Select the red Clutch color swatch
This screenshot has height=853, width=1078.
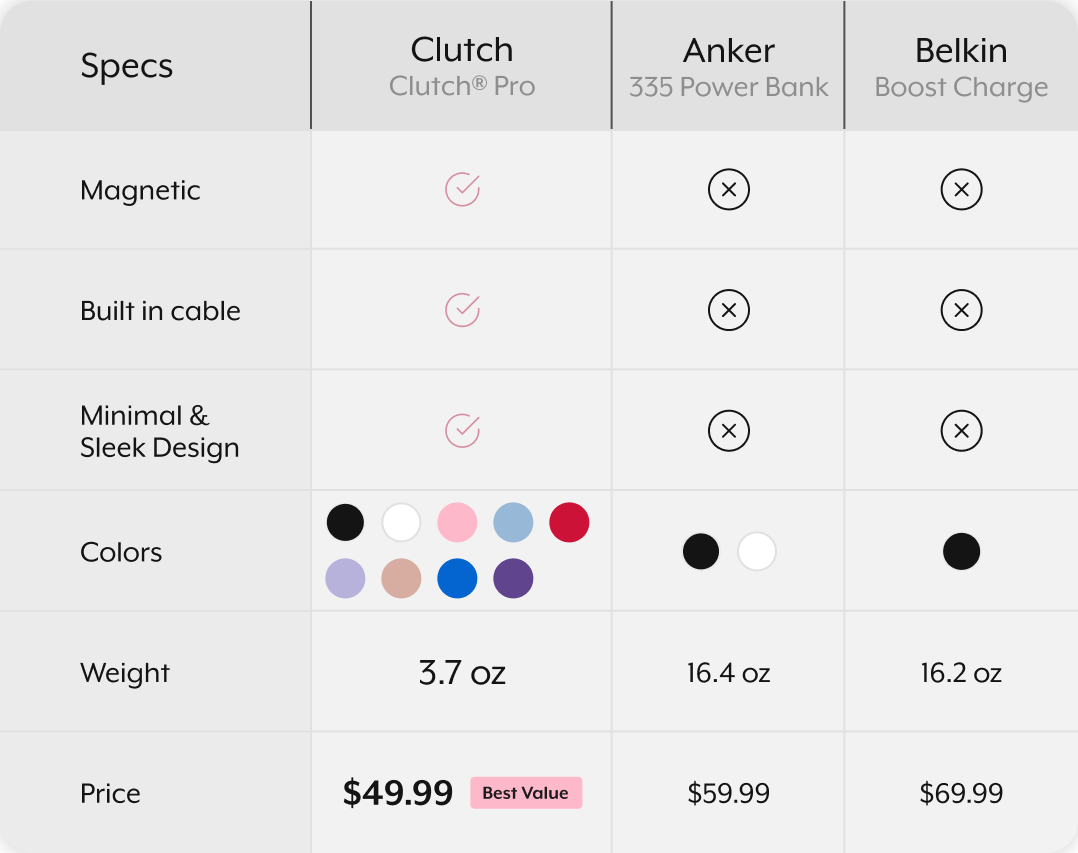click(x=569, y=522)
